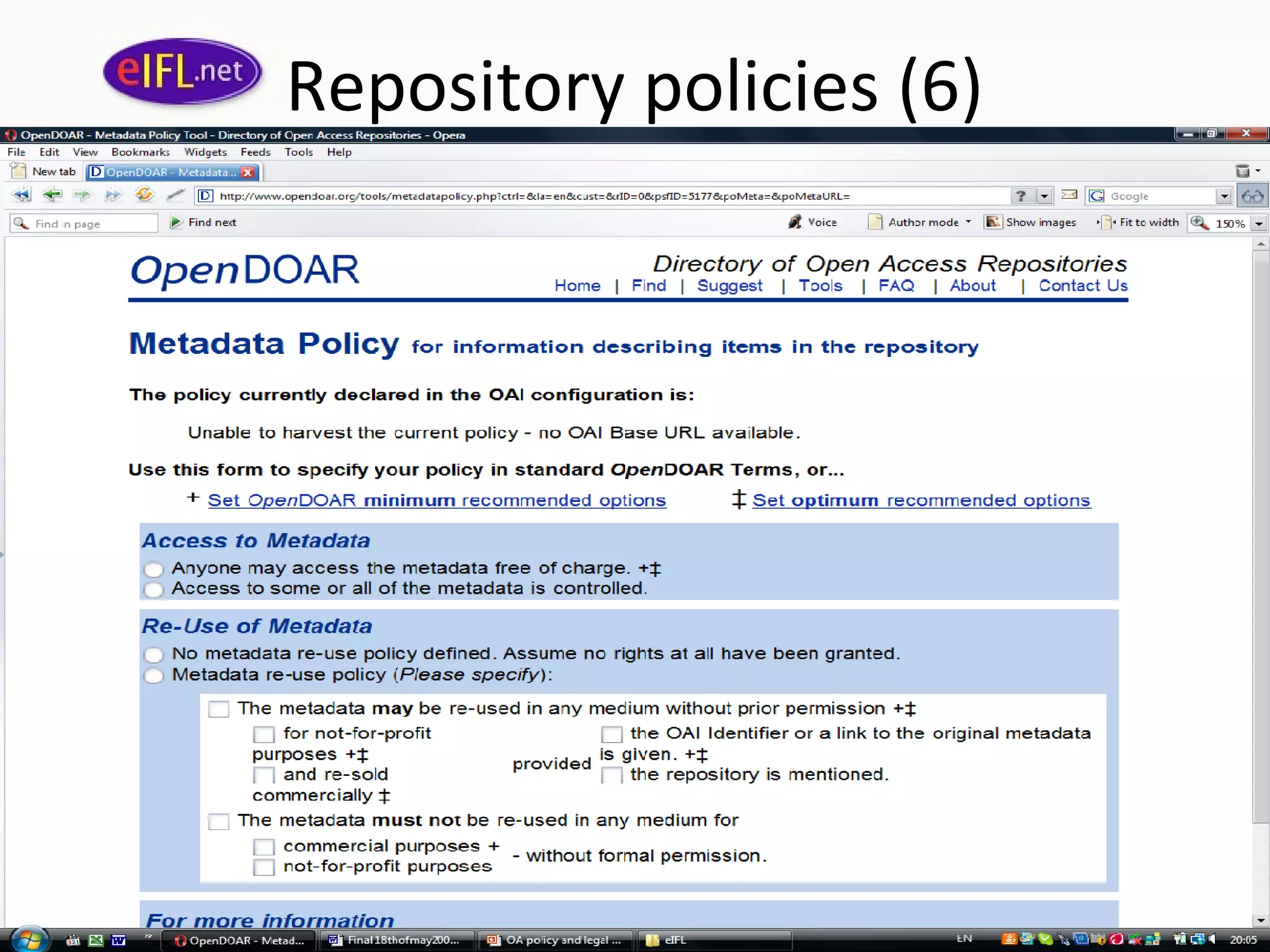Click the page icon in address bar

[205, 196]
